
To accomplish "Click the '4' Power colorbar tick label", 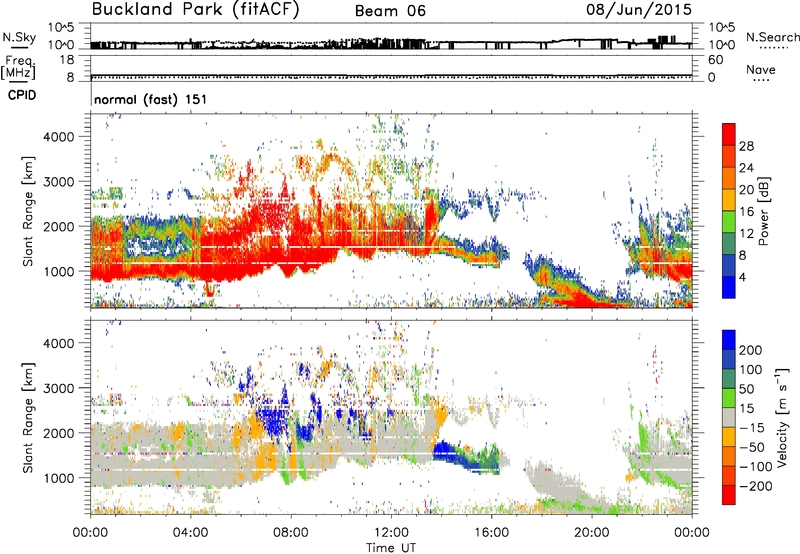I will point(742,277).
